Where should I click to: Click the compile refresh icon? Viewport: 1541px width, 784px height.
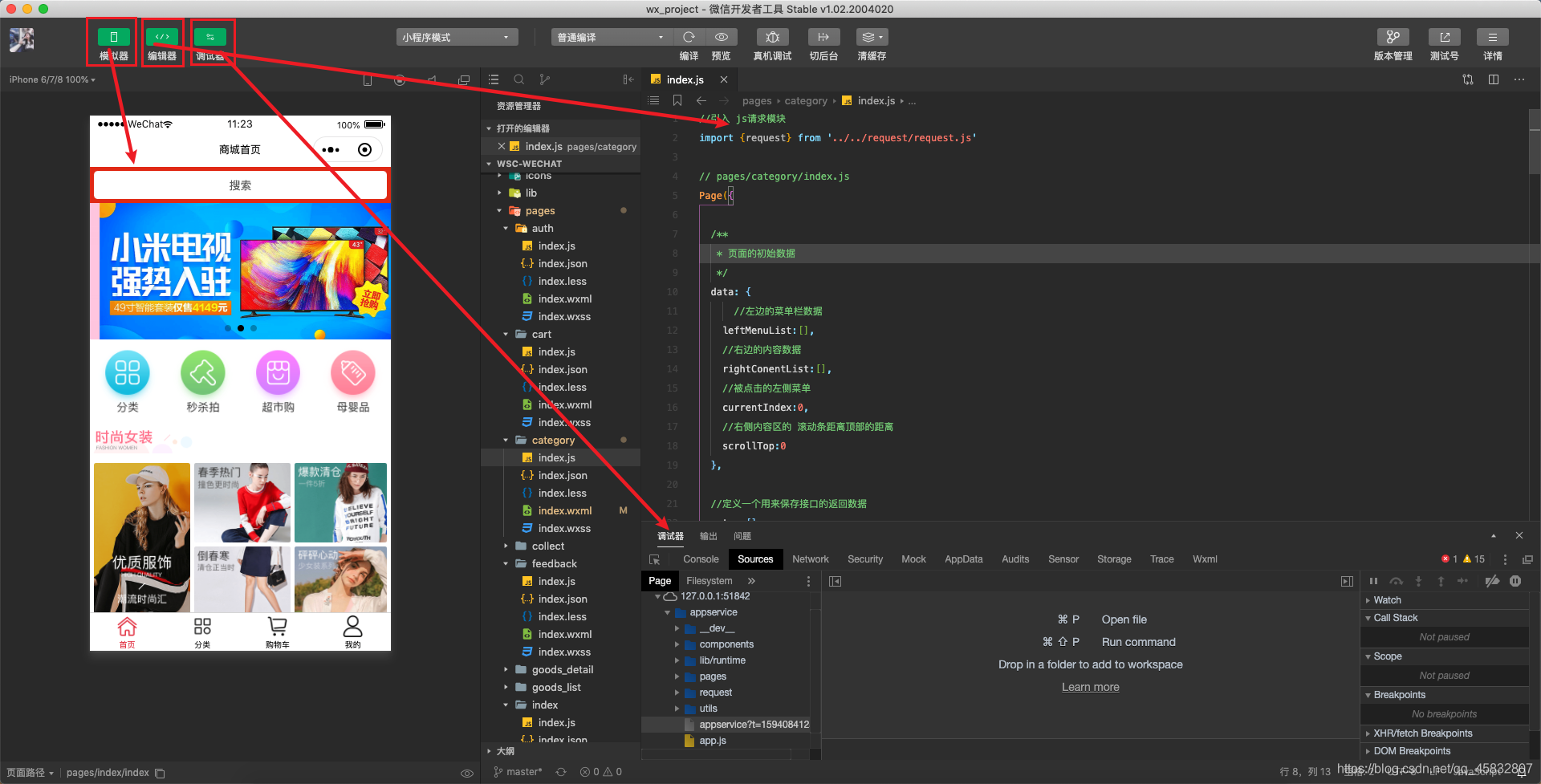689,37
